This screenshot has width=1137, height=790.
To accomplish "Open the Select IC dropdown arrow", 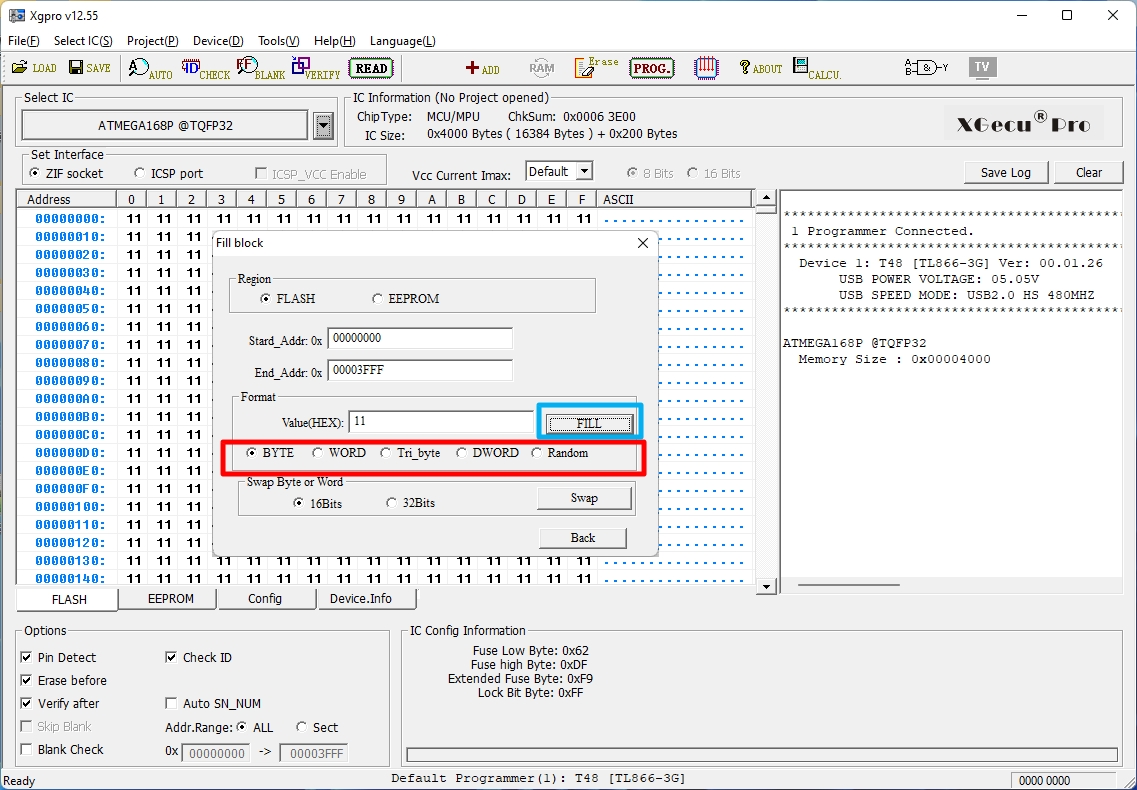I will pyautogui.click(x=323, y=126).
